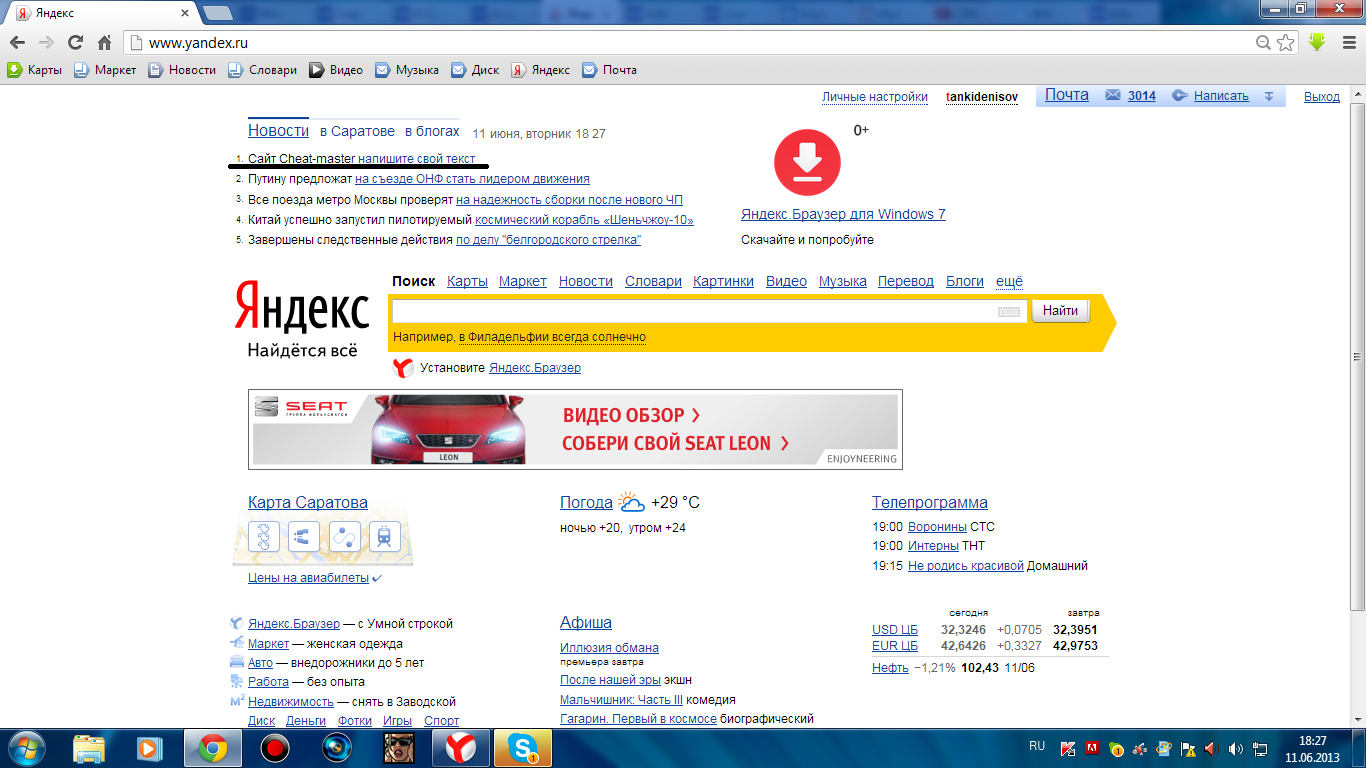The height and width of the screenshot is (768, 1366).
Task: Open the Выход logout link
Action: coord(1321,97)
